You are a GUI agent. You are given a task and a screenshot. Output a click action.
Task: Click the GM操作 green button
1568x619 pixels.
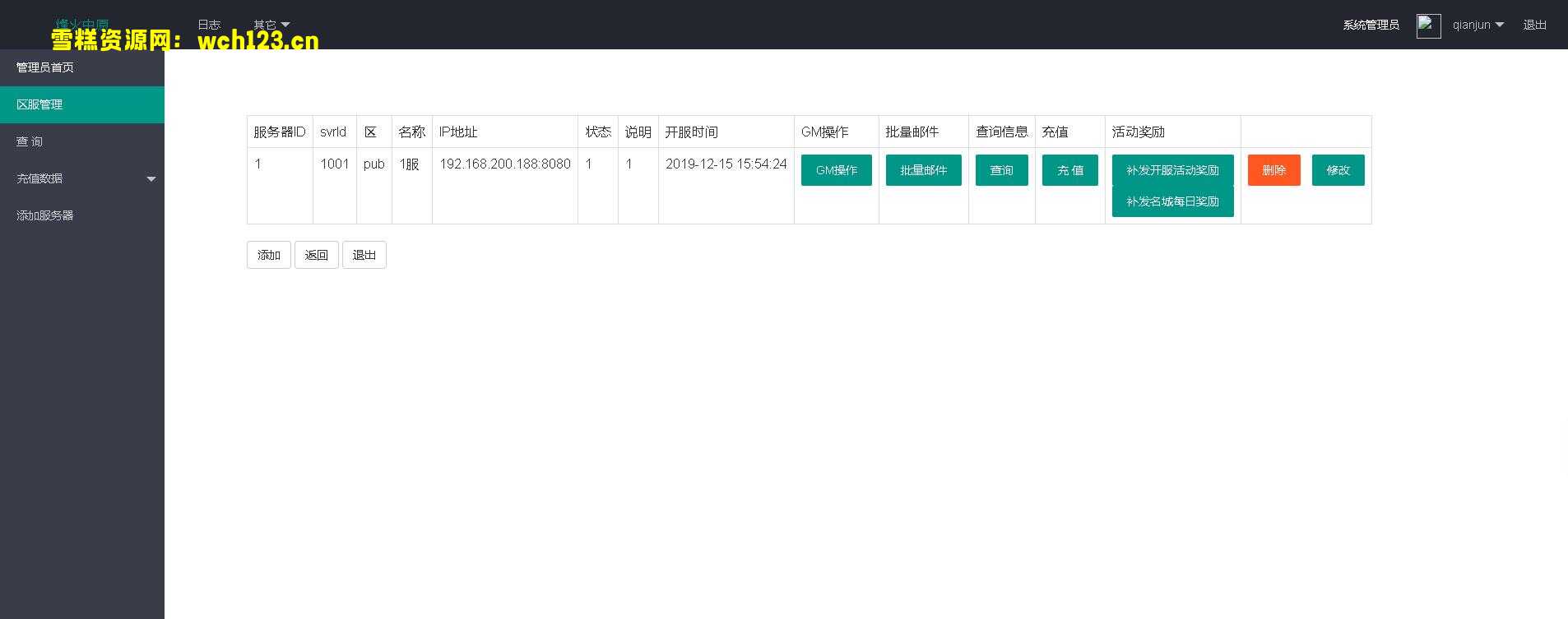(836, 170)
